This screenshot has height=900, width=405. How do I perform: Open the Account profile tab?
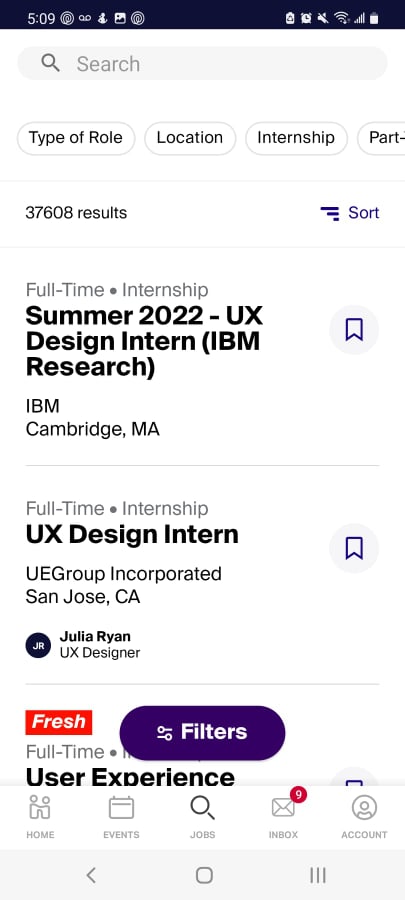(364, 817)
